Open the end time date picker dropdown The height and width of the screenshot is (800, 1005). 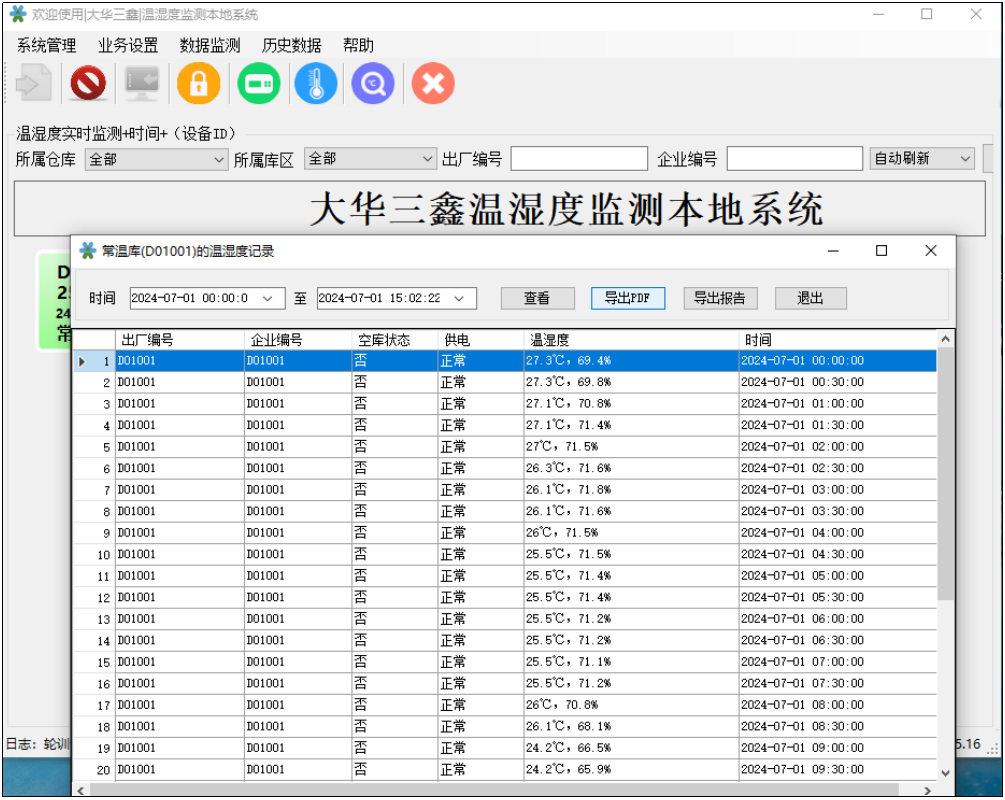click(x=459, y=298)
